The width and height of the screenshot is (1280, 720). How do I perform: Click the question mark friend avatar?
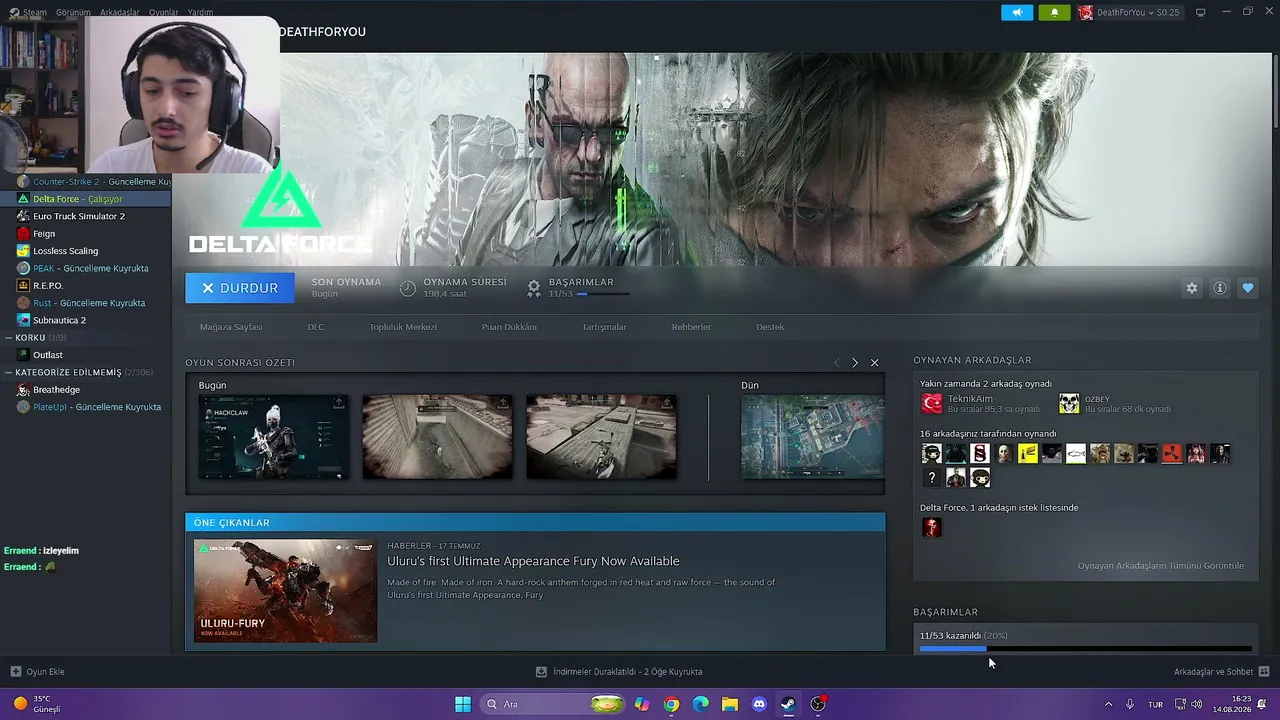coord(931,478)
